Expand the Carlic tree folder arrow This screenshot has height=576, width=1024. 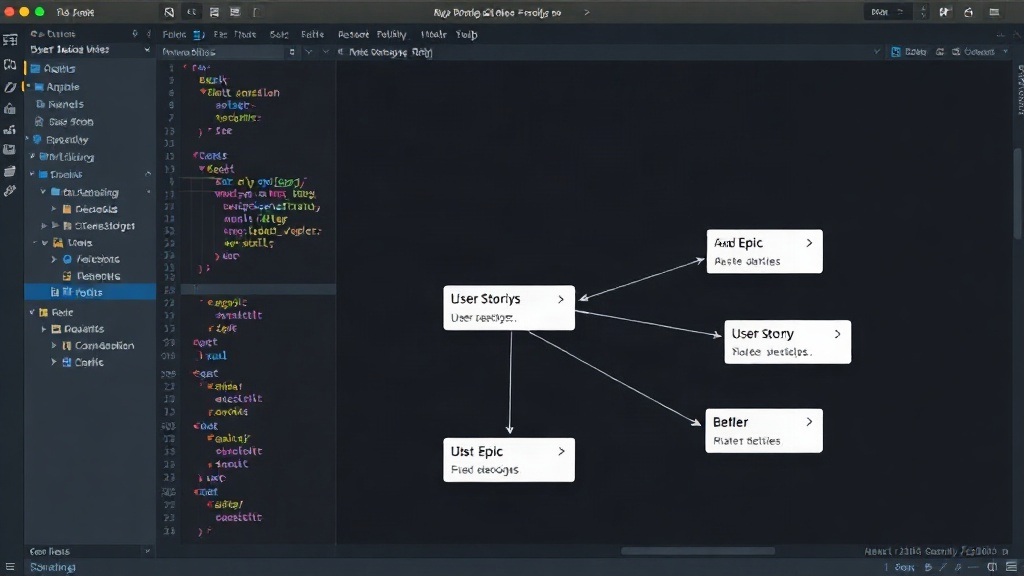54,362
